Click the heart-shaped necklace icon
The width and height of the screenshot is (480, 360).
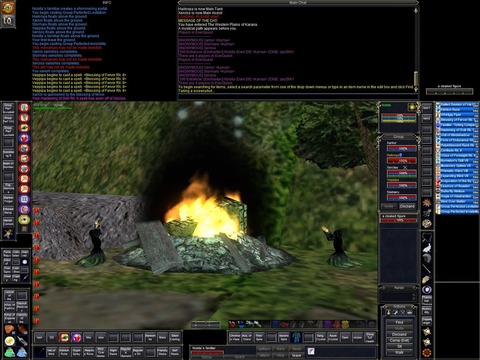pyautogui.click(x=427, y=237)
